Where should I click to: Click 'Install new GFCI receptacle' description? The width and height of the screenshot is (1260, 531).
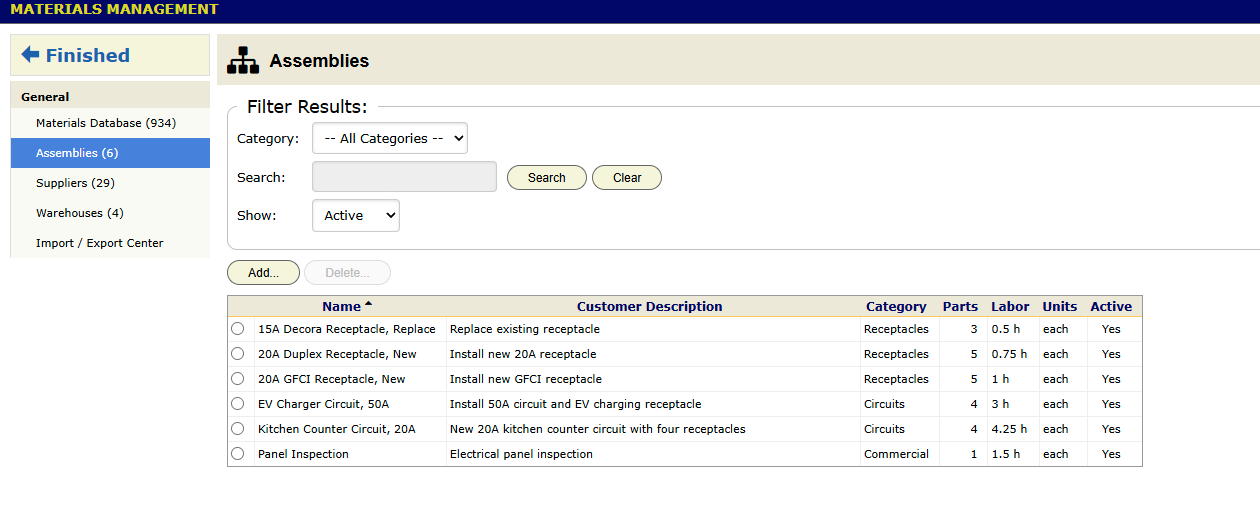click(x=526, y=379)
